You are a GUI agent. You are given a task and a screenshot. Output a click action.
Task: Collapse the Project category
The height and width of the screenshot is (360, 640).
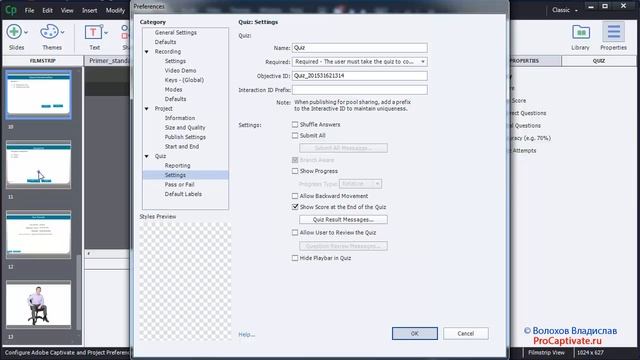(x=147, y=109)
